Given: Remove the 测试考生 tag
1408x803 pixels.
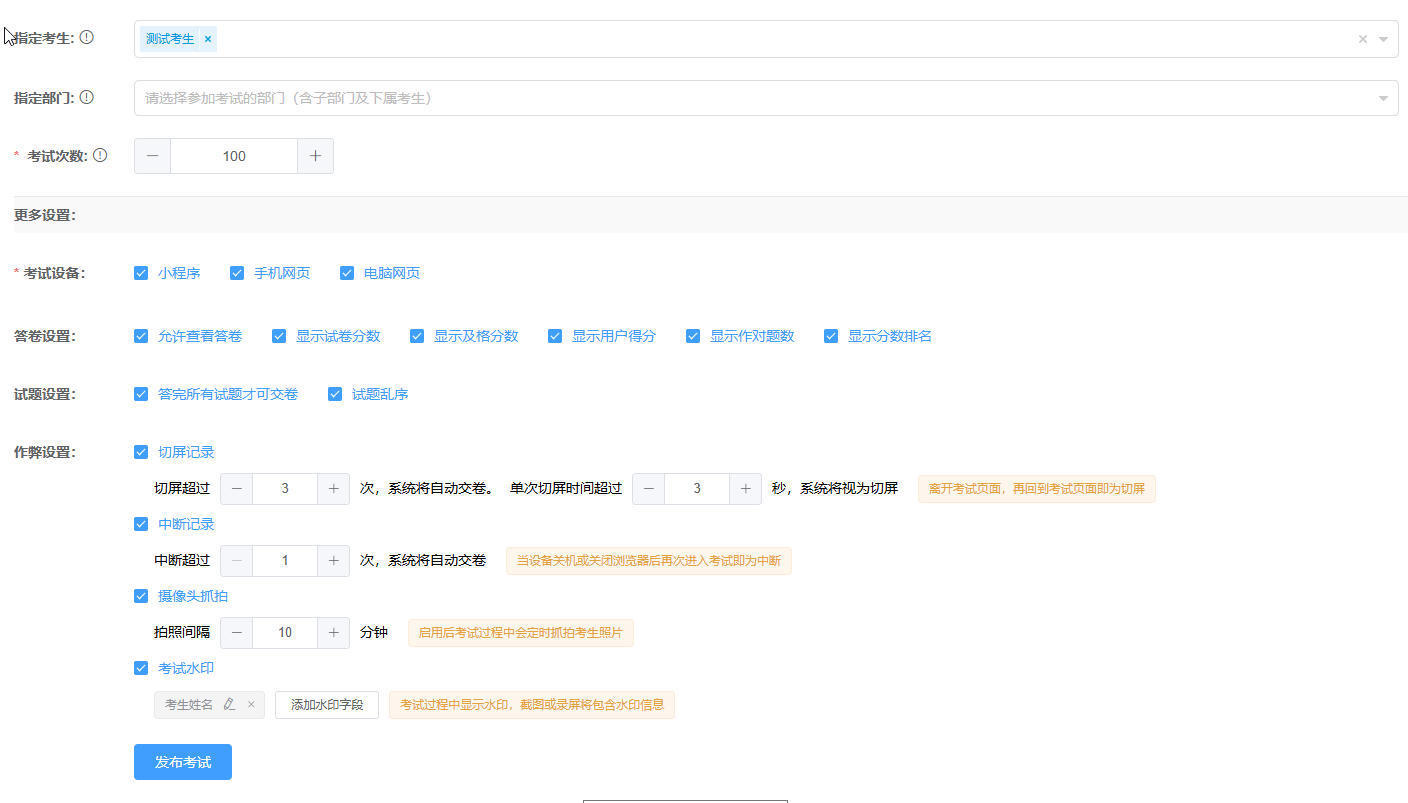Looking at the screenshot, I should pos(208,39).
